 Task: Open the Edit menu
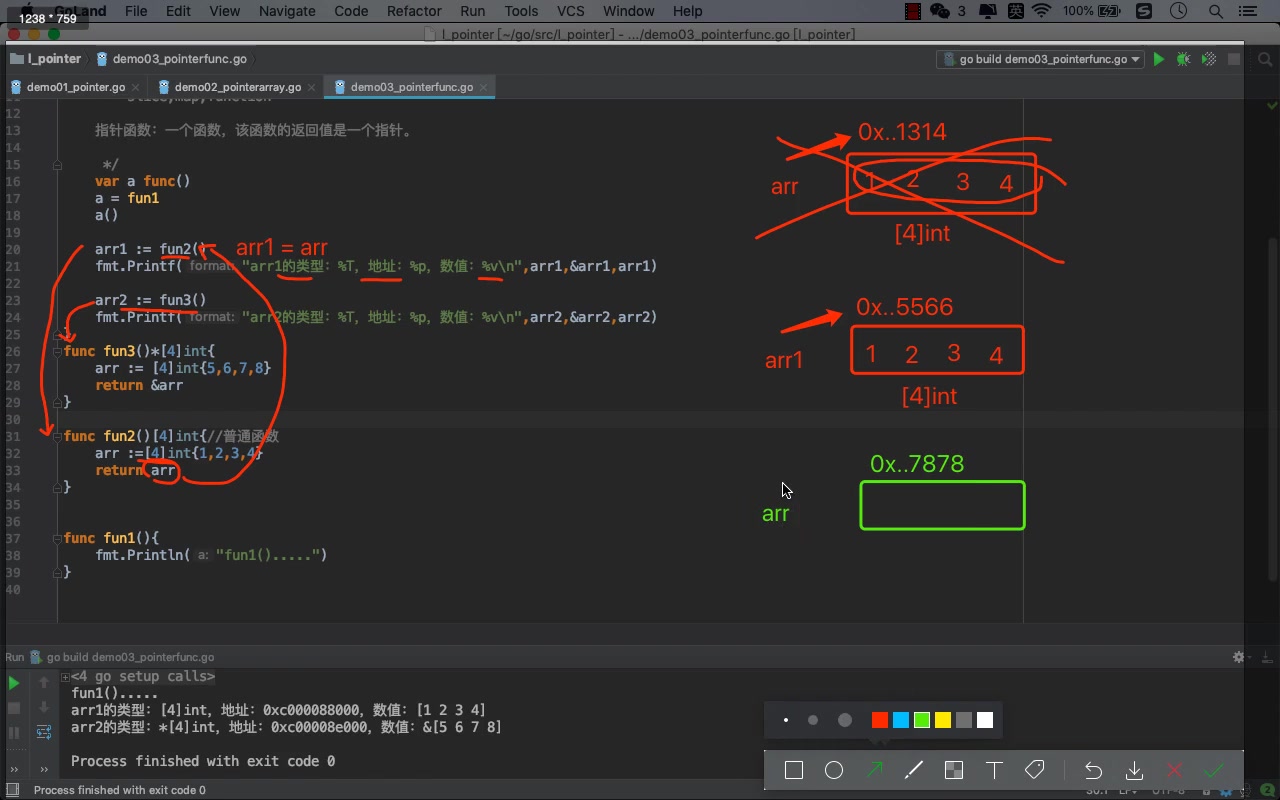pyautogui.click(x=178, y=11)
